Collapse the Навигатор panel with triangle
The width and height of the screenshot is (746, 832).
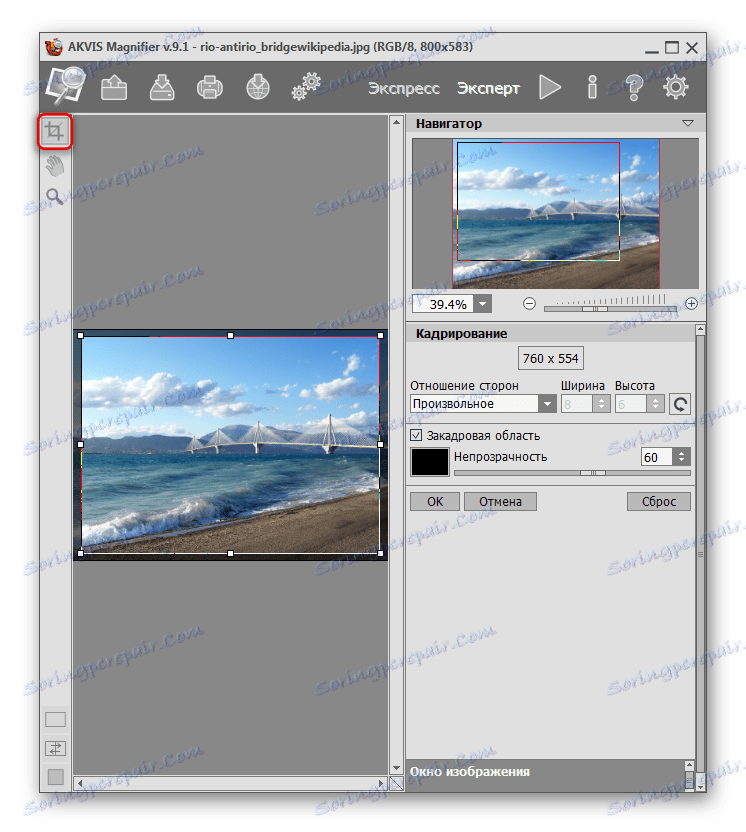click(688, 124)
